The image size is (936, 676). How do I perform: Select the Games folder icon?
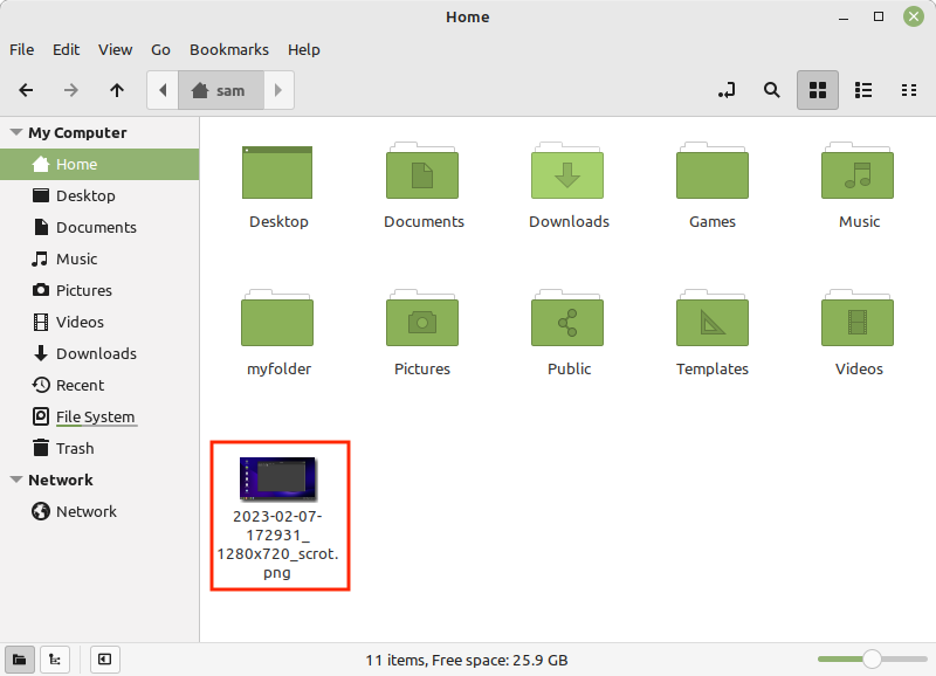pyautogui.click(x=712, y=171)
